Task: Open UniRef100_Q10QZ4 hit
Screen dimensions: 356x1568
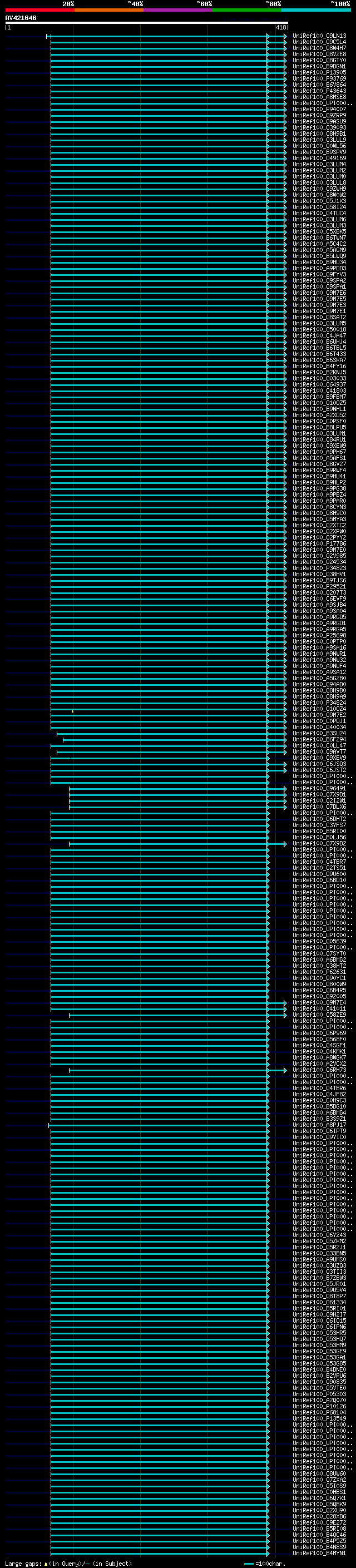Action: [319, 709]
